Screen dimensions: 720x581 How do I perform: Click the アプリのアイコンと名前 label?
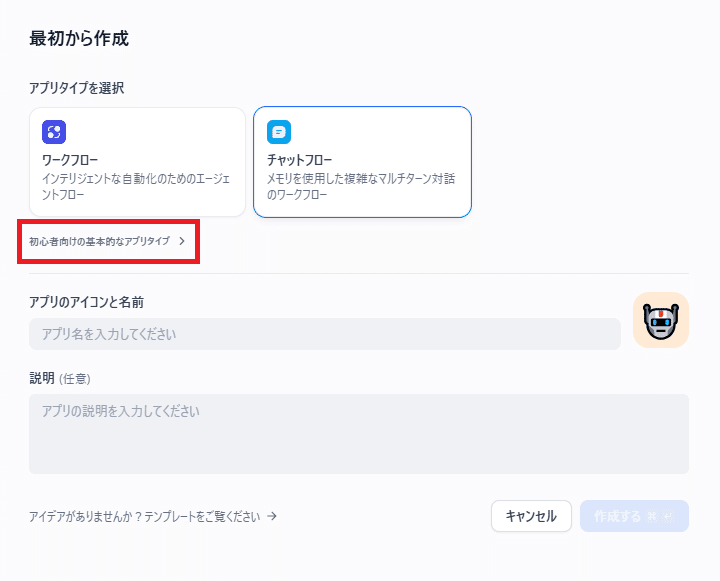click(x=86, y=302)
